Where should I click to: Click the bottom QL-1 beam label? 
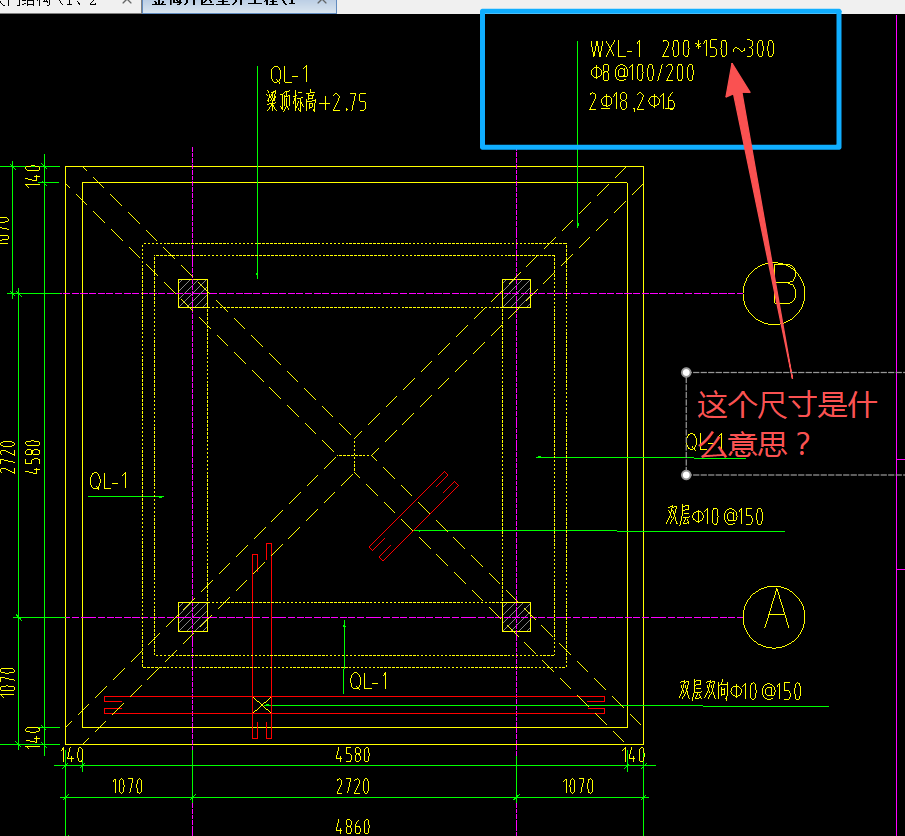pyautogui.click(x=370, y=681)
